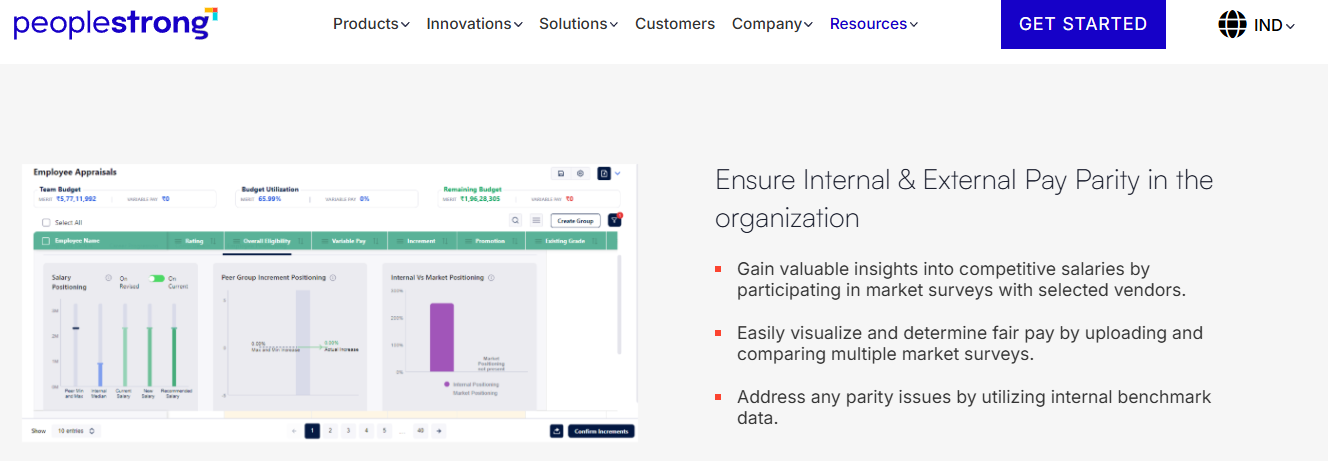Click the globe region icon
This screenshot has width=1328, height=461.
(x=1232, y=25)
